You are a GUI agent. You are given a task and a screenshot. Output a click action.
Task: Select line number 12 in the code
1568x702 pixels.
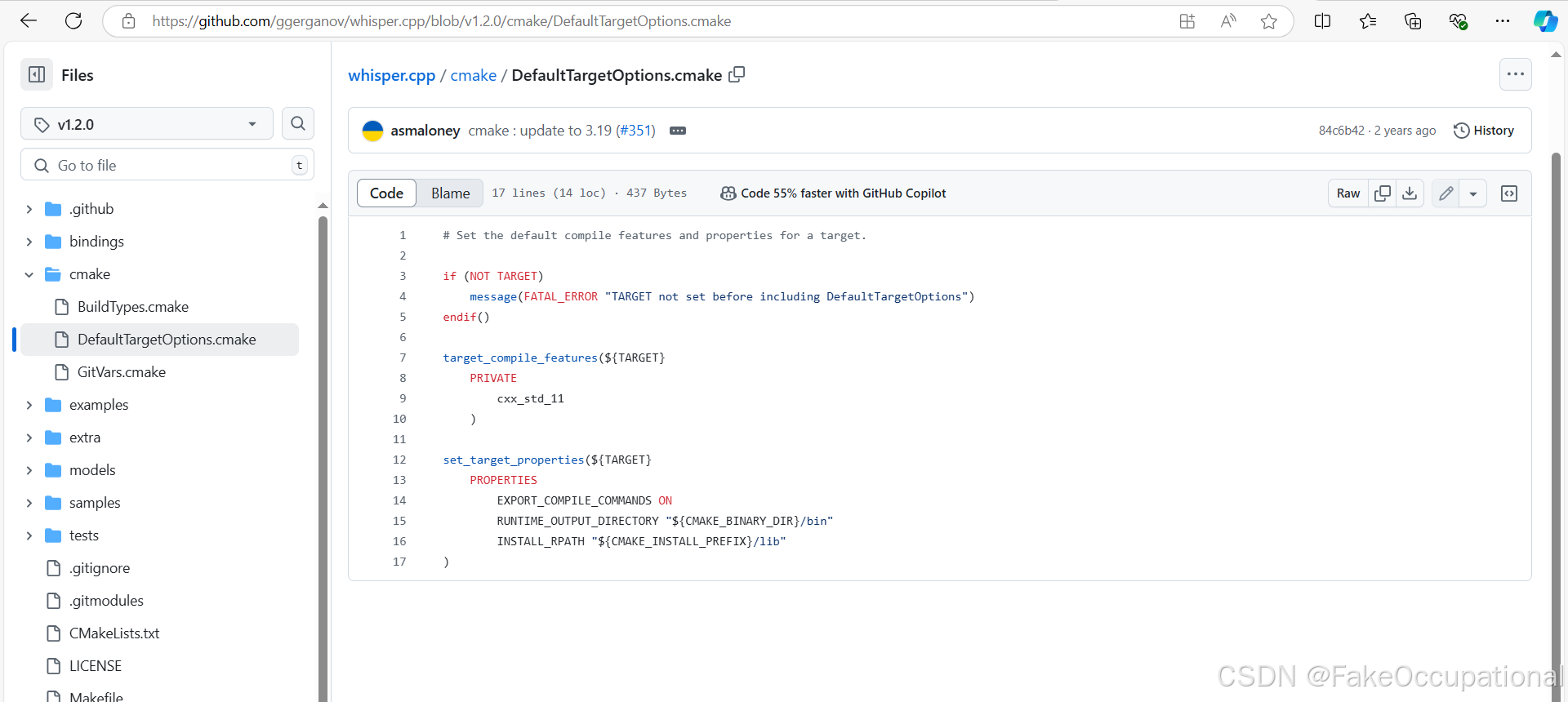click(399, 460)
